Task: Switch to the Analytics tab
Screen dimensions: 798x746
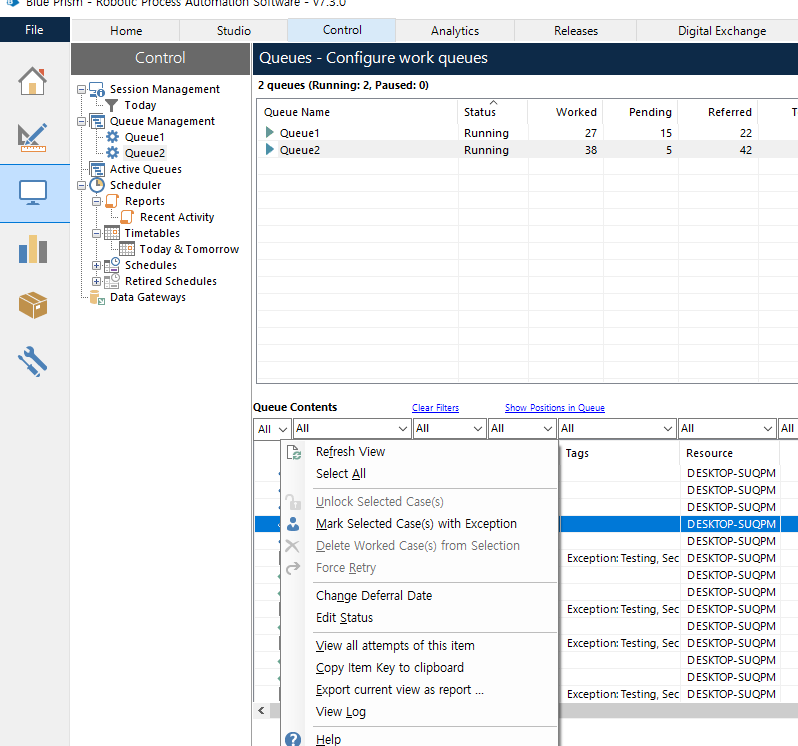Action: [455, 31]
